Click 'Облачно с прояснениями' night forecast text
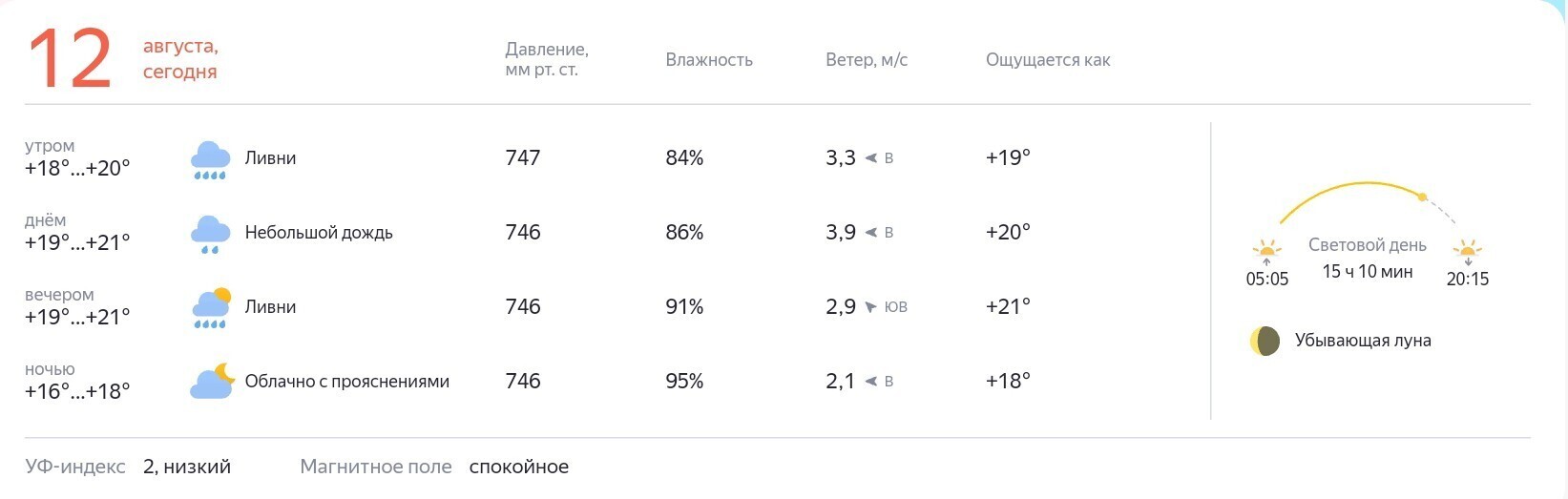Screen dimensions: 1568x499 point(347,382)
